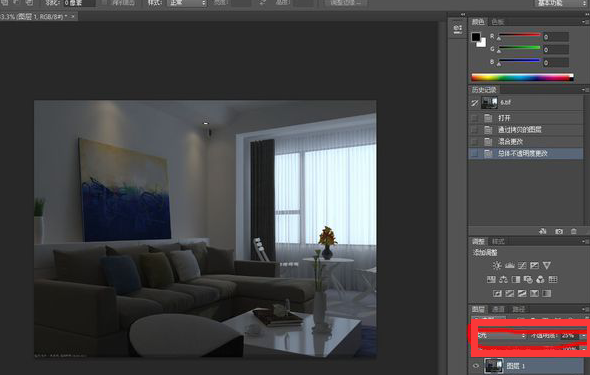590x375 pixels.
Task: Delete current history state with trash icon
Action: [x=573, y=231]
